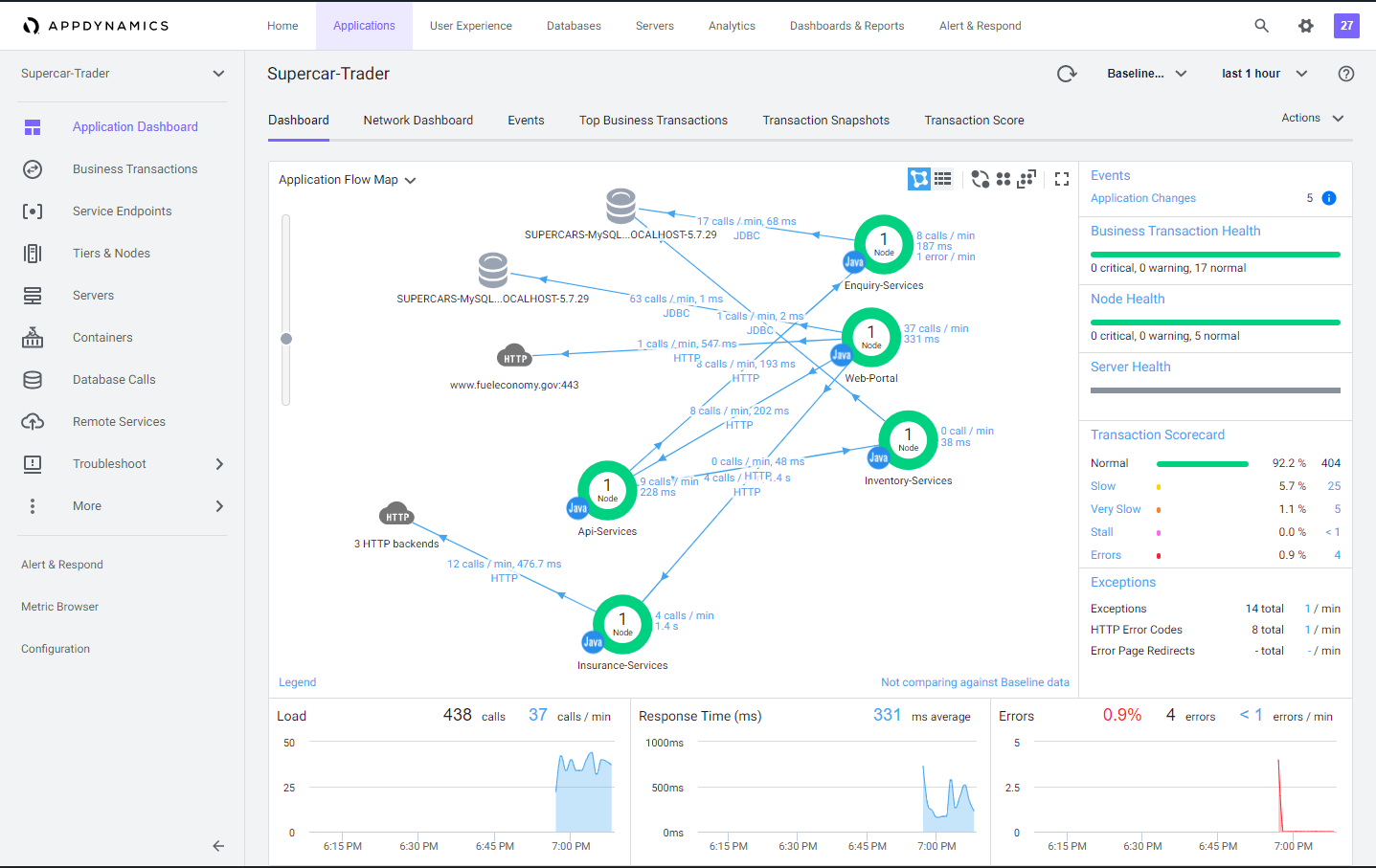The width and height of the screenshot is (1376, 868).
Task: Click the Troubleshoot sidebar icon
Action: tap(33, 464)
